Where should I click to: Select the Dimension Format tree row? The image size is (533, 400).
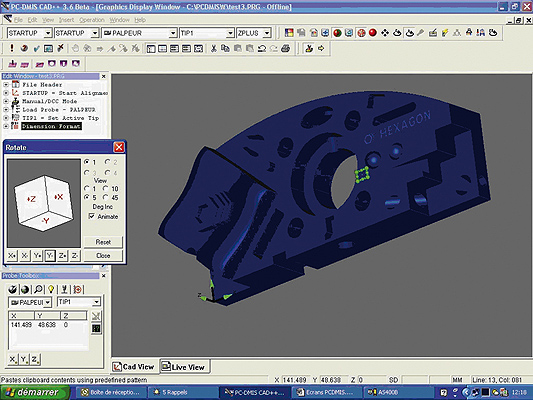pyautogui.click(x=51, y=126)
